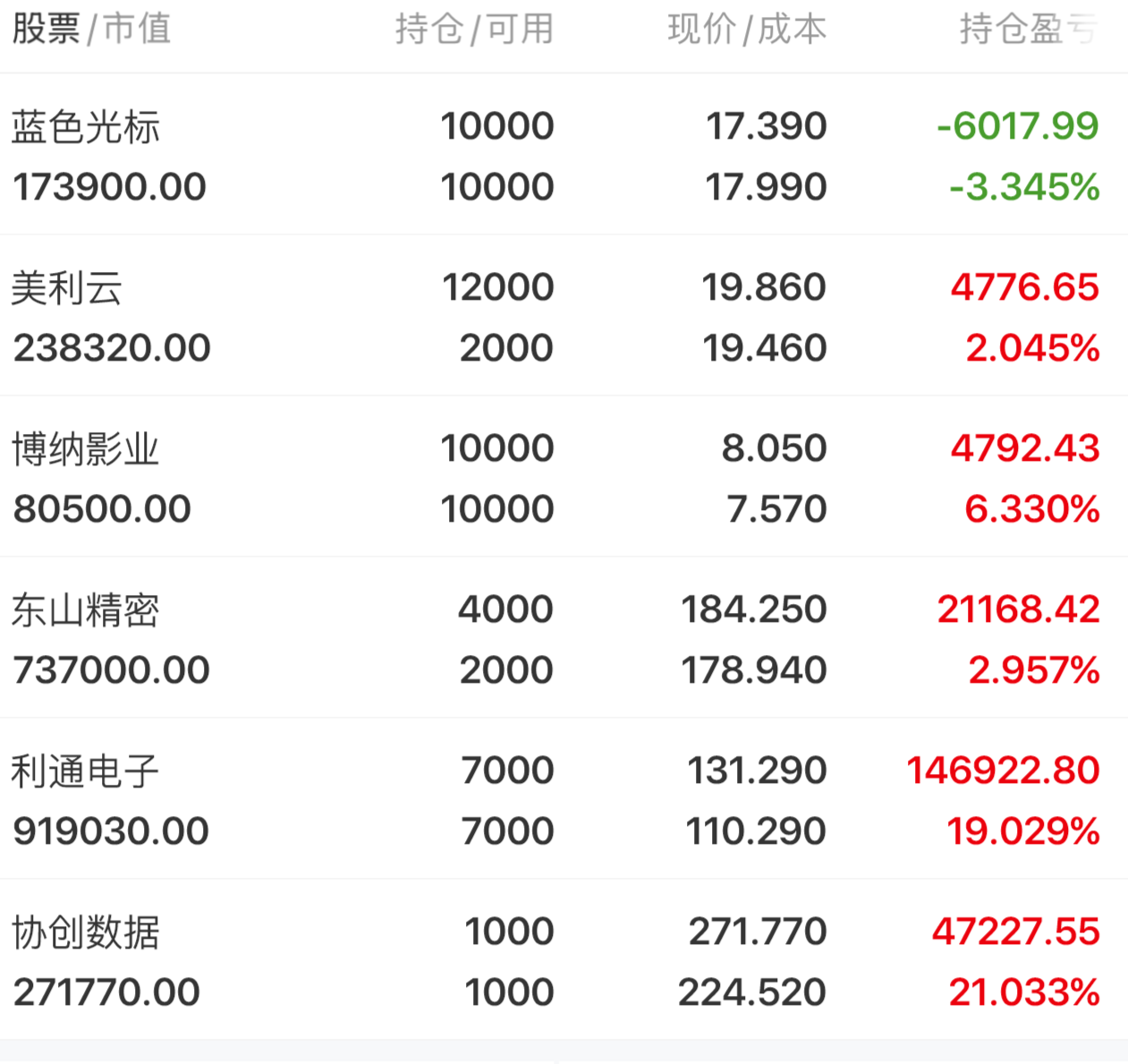The height and width of the screenshot is (1064, 1128).
Task: Click the 持仓/可用 column header
Action: click(474, 30)
